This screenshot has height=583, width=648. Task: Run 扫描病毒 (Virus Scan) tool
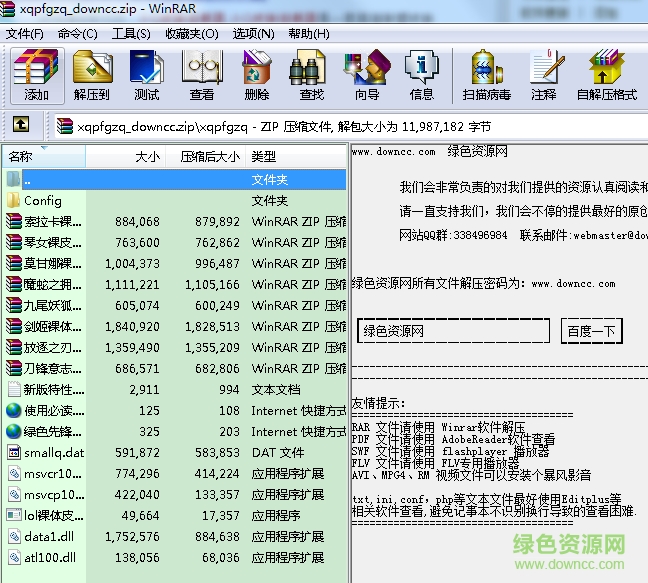click(x=486, y=75)
